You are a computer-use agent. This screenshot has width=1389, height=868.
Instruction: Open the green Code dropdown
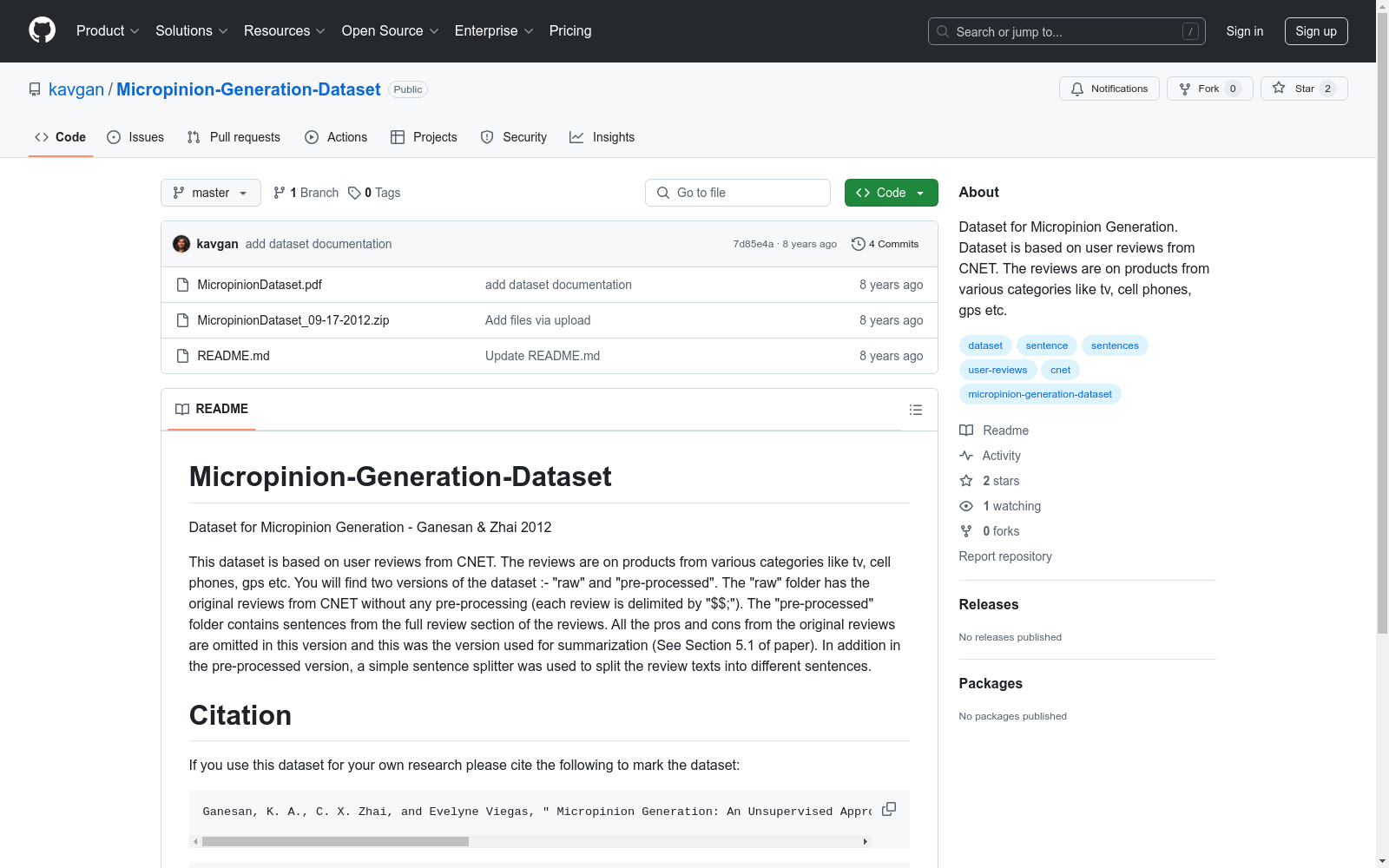(x=892, y=193)
